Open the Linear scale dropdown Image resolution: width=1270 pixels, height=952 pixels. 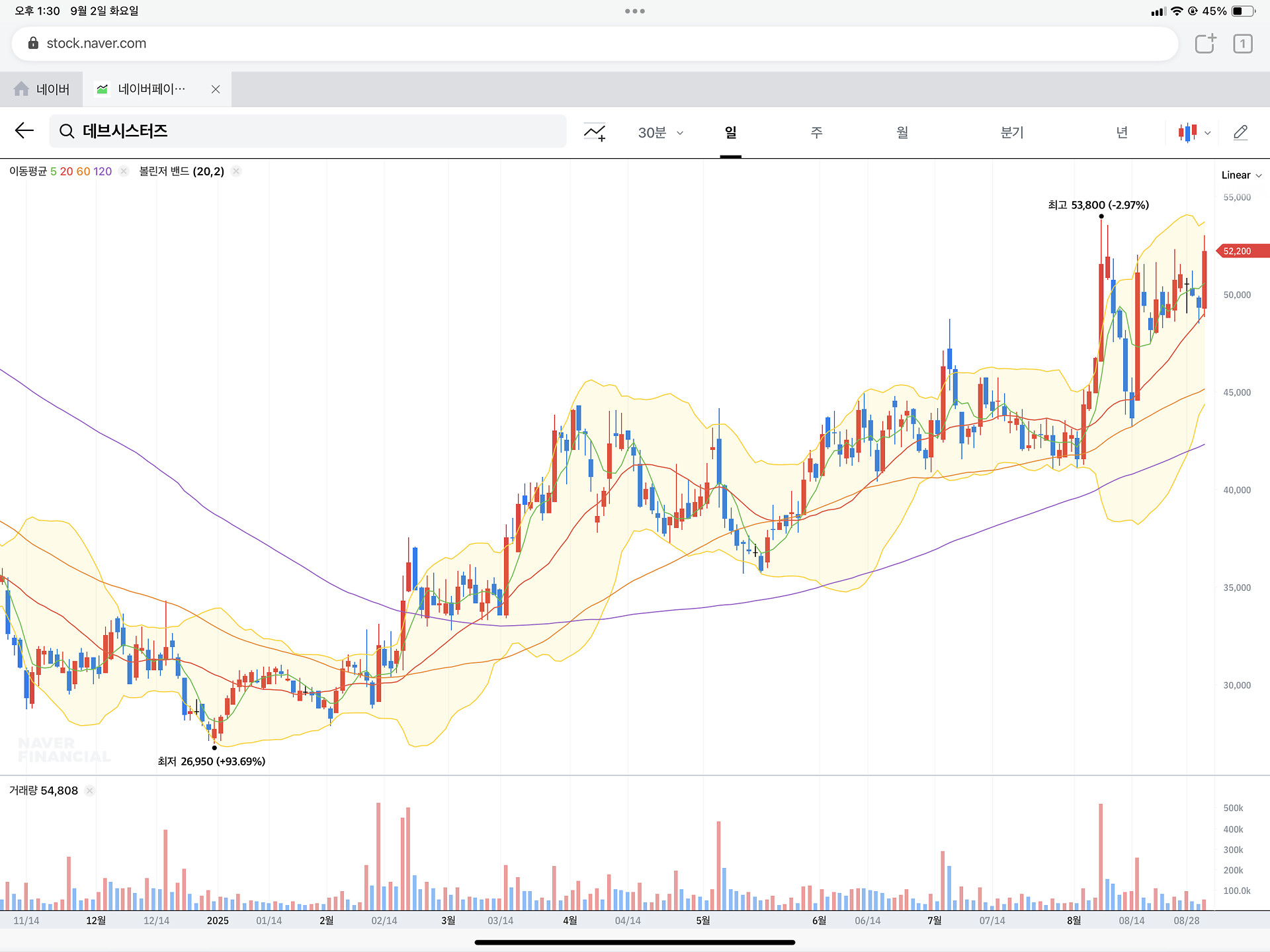click(x=1241, y=175)
